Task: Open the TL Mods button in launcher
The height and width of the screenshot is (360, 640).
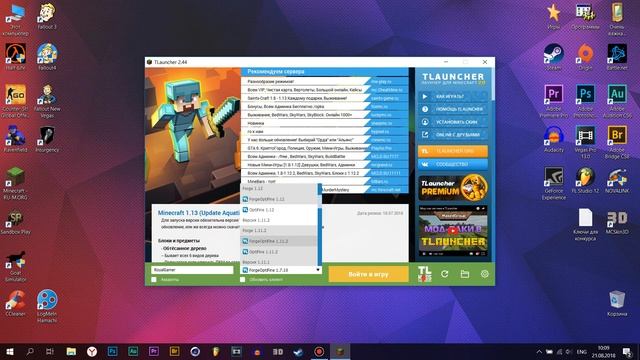Action: tap(424, 274)
